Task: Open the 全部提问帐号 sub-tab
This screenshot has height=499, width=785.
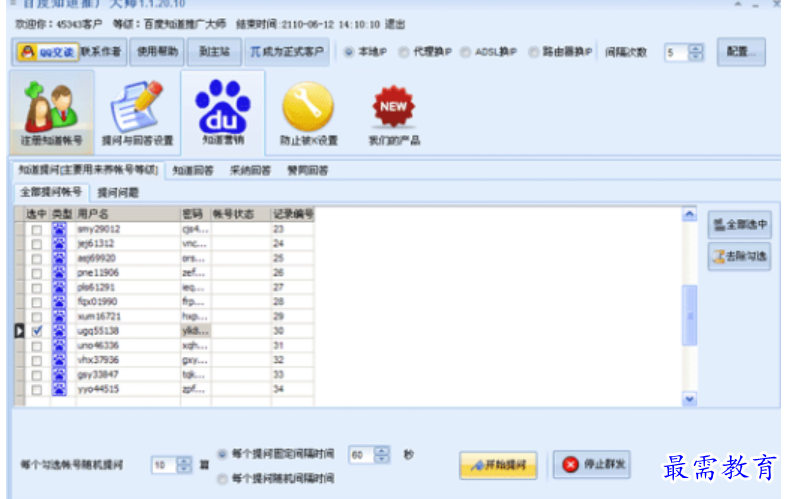Action: point(51,192)
